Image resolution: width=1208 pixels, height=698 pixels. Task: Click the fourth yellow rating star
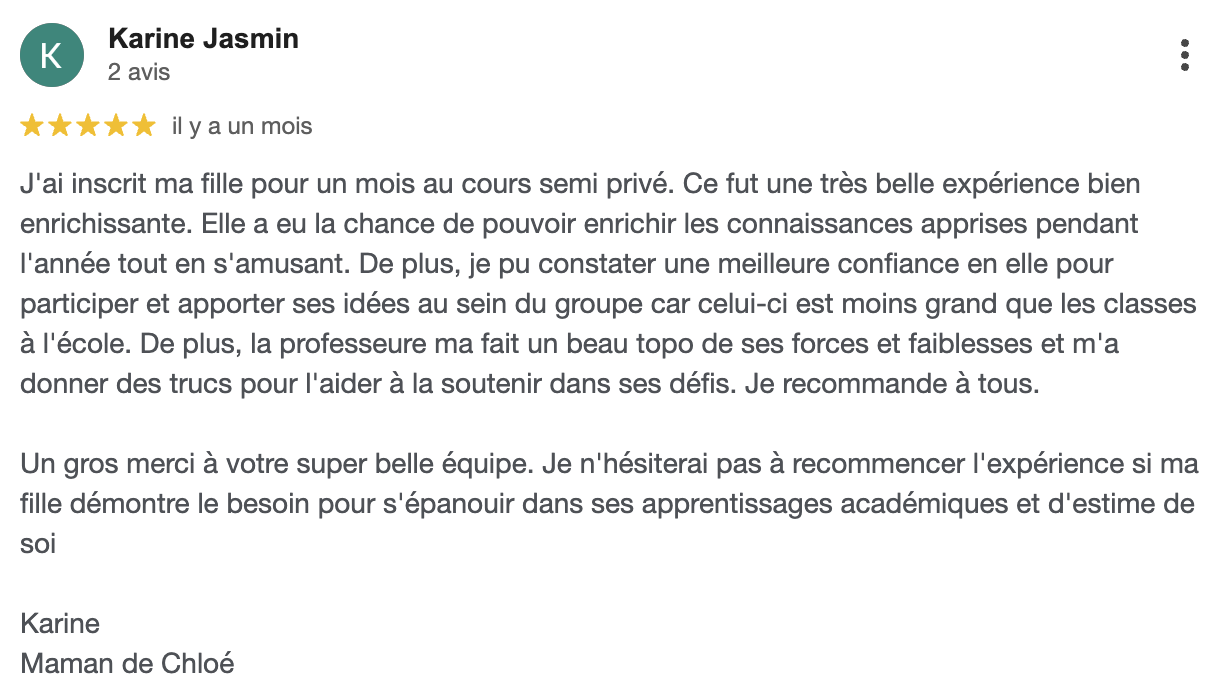click(116, 126)
